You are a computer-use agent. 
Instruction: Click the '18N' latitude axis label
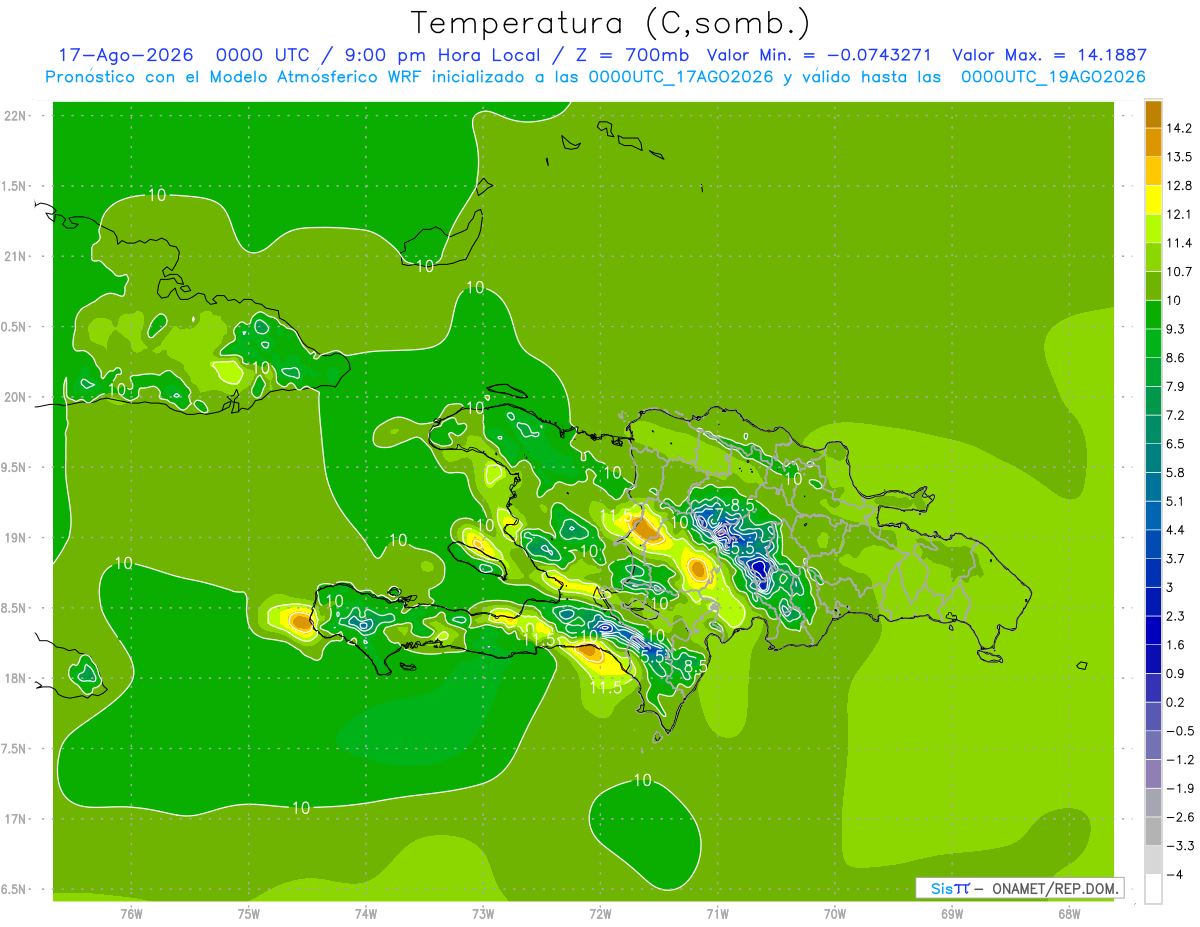click(x=15, y=679)
